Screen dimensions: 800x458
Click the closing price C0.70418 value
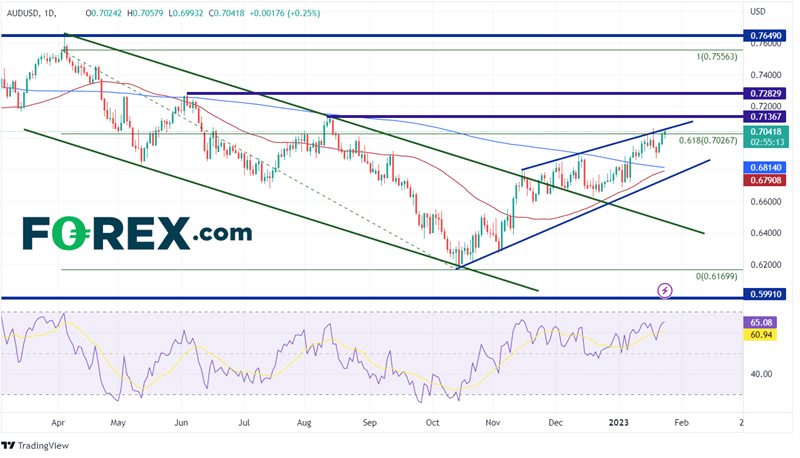(x=227, y=14)
